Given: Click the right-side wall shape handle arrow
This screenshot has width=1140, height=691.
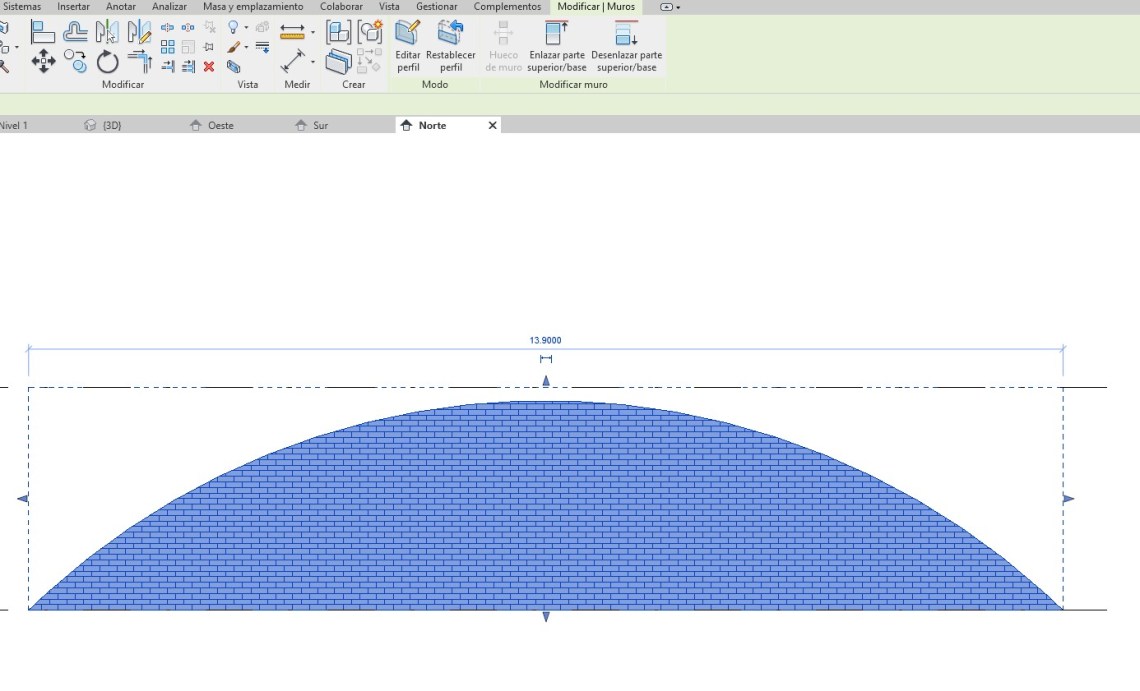Looking at the screenshot, I should click(x=1068, y=499).
